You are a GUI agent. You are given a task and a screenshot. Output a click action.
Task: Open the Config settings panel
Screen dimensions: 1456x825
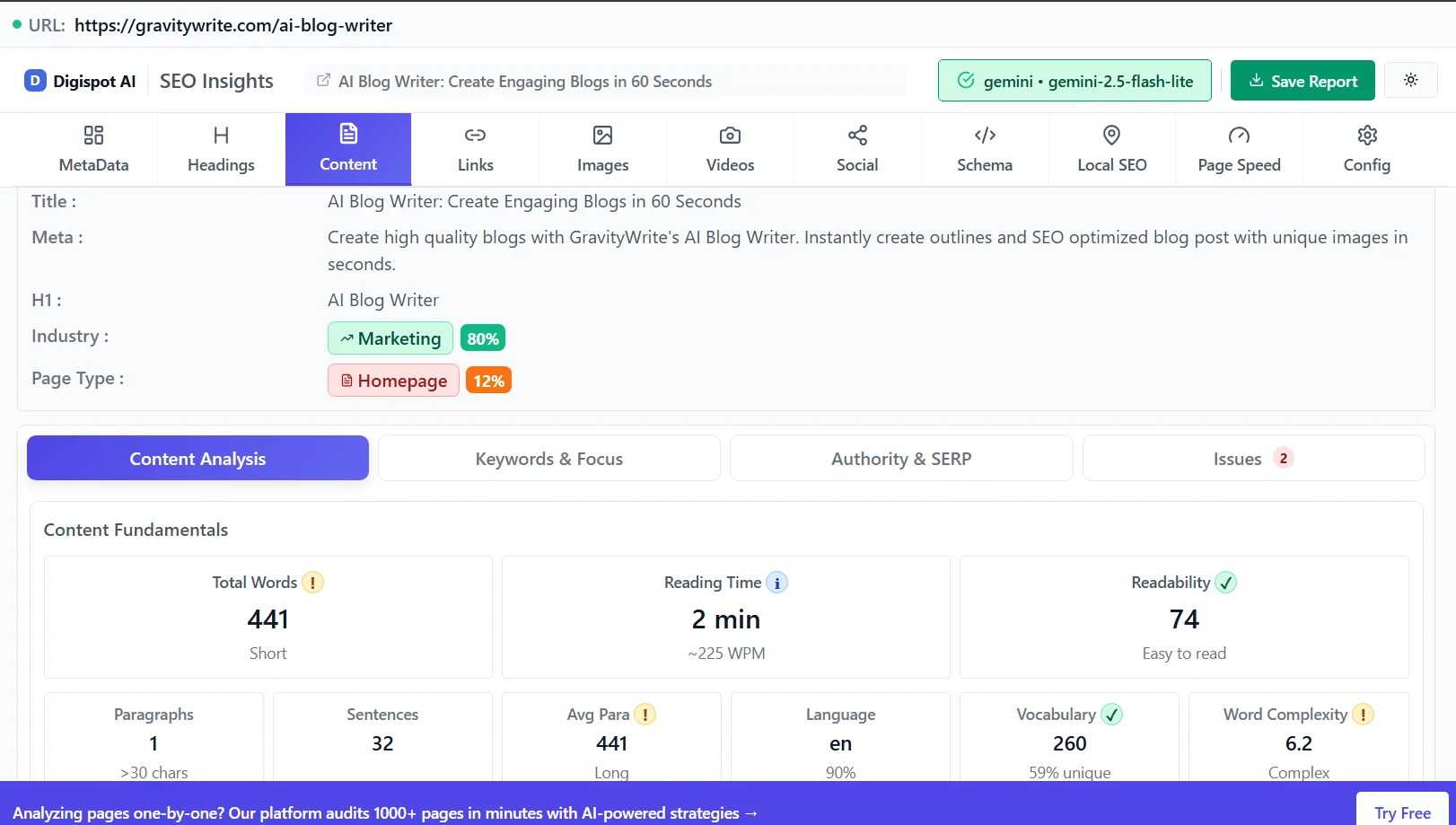pyautogui.click(x=1366, y=149)
